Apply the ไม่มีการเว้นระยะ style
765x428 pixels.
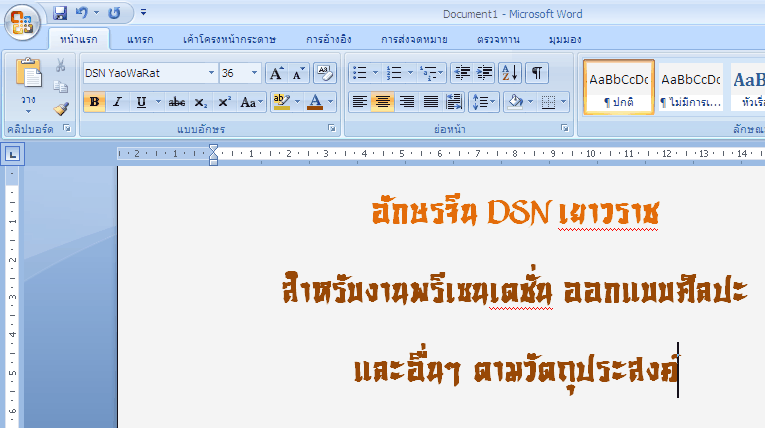pyautogui.click(x=690, y=87)
